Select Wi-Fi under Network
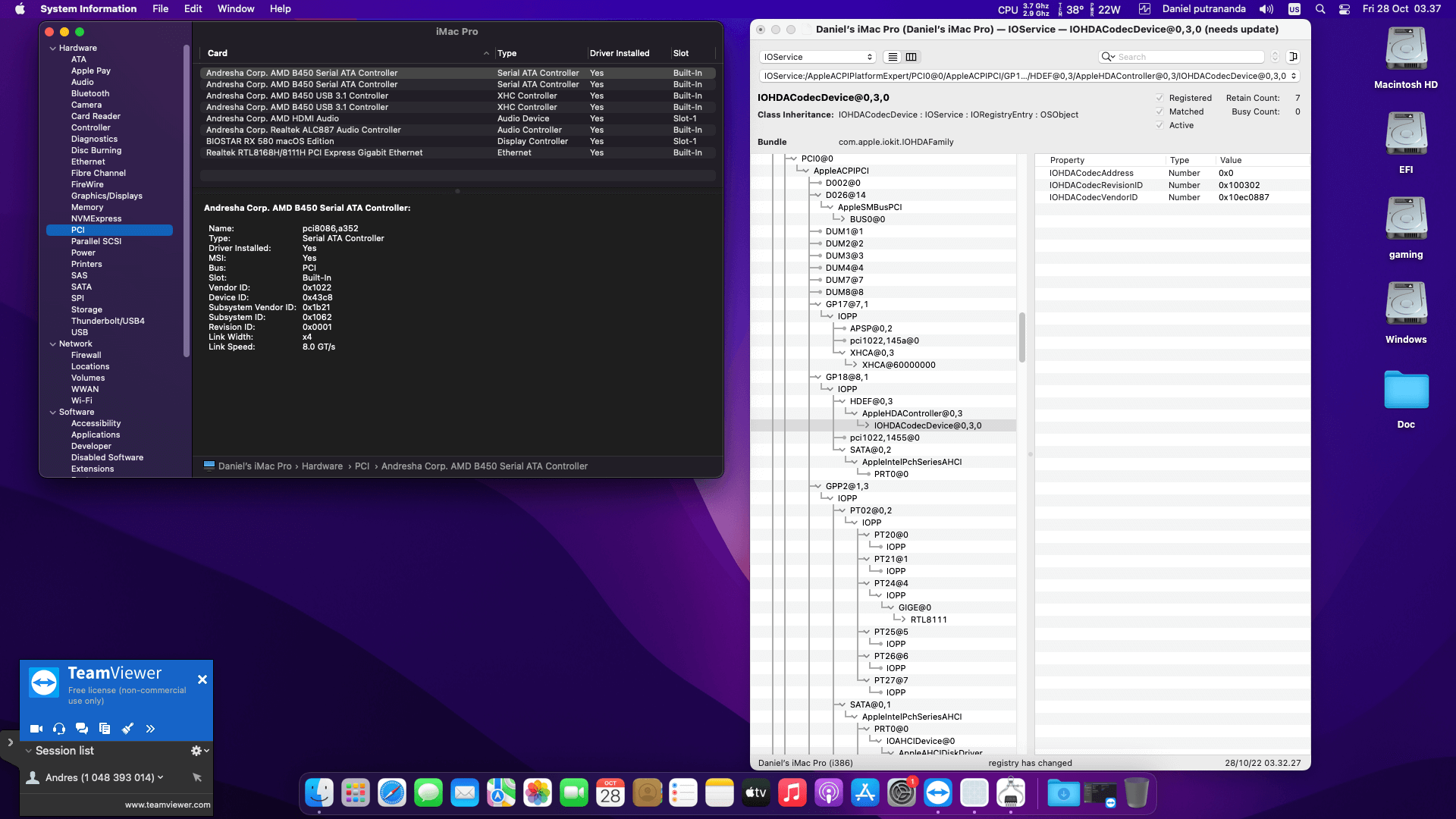Viewport: 1456px width, 819px height. (x=82, y=400)
